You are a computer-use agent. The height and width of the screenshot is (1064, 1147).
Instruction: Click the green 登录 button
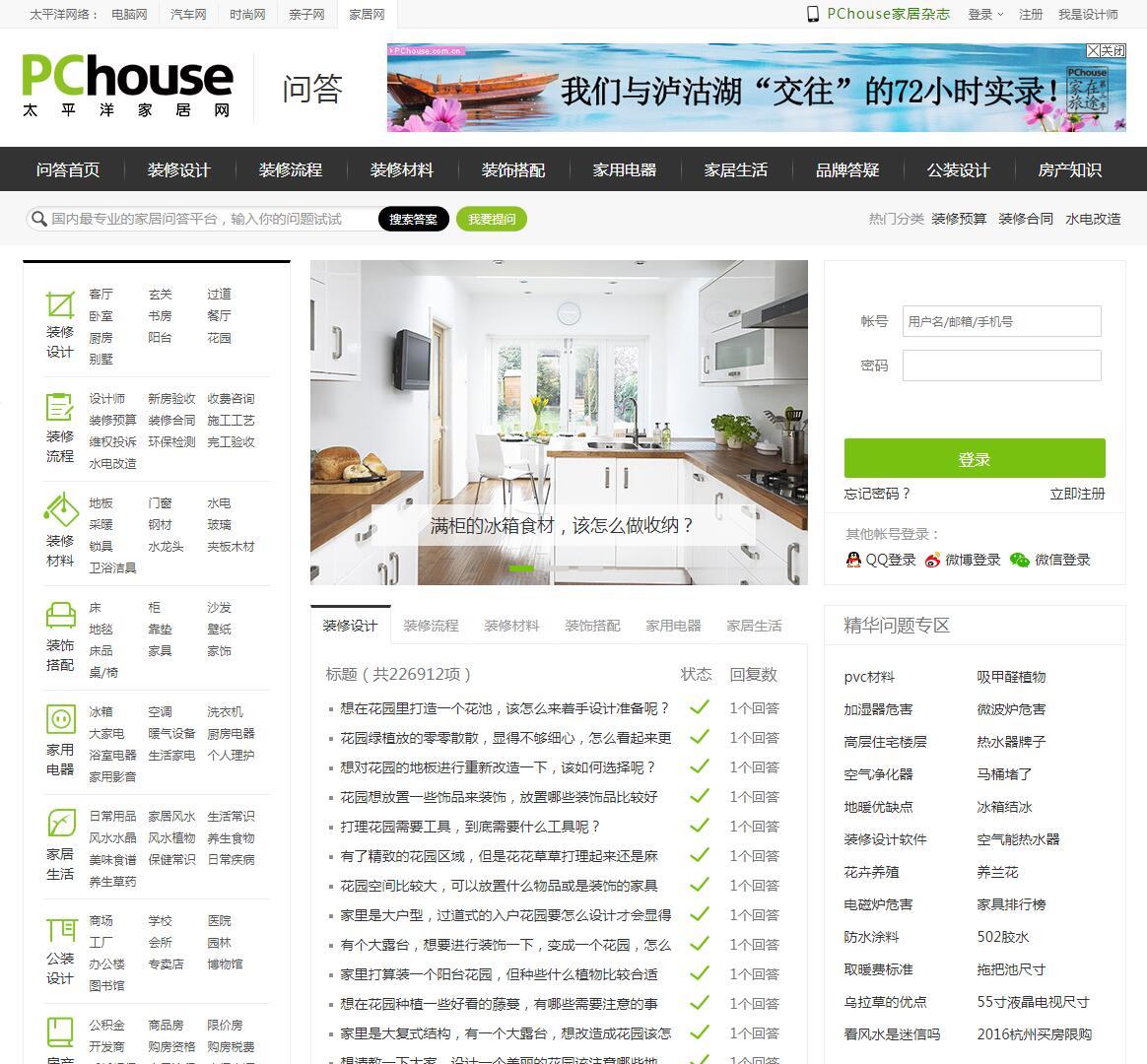pyautogui.click(x=975, y=458)
